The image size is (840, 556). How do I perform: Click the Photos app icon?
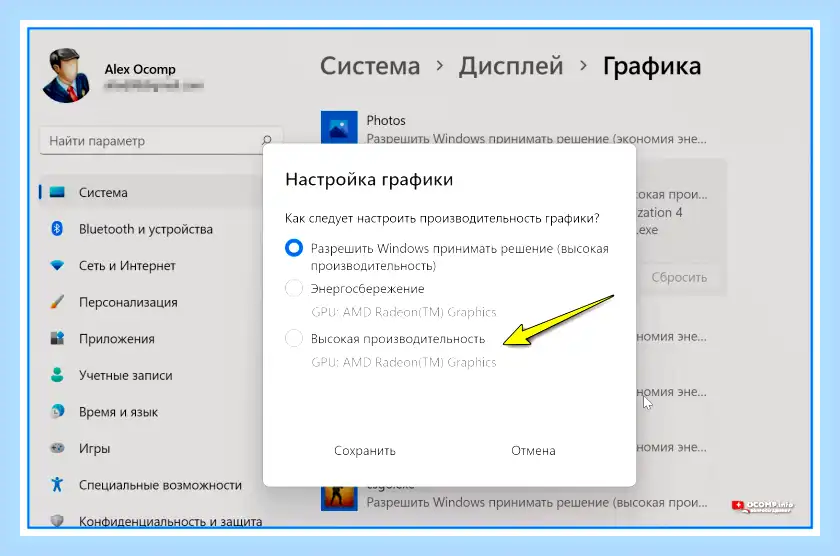(339, 127)
